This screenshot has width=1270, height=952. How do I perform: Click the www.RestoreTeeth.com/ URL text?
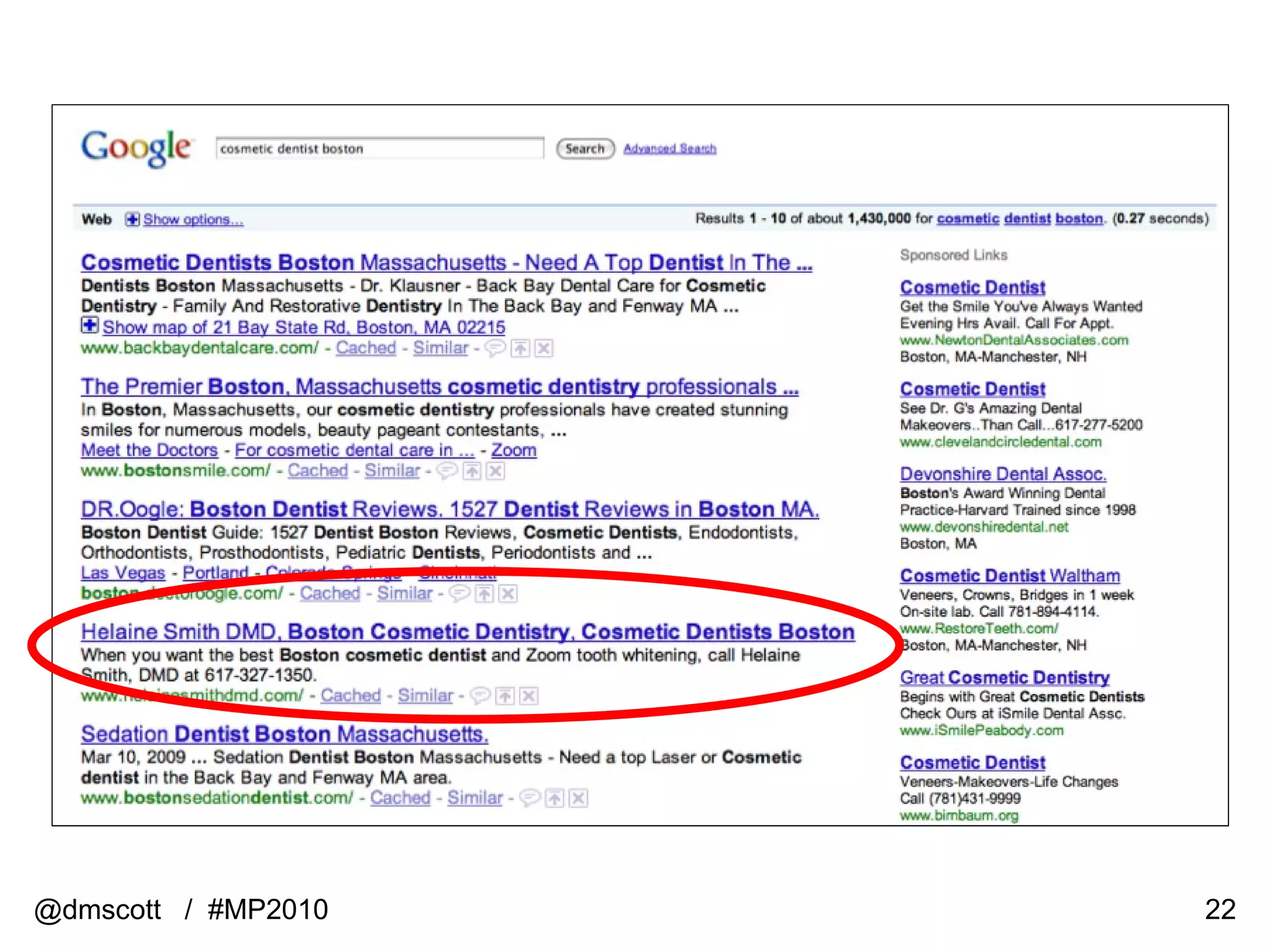[979, 628]
